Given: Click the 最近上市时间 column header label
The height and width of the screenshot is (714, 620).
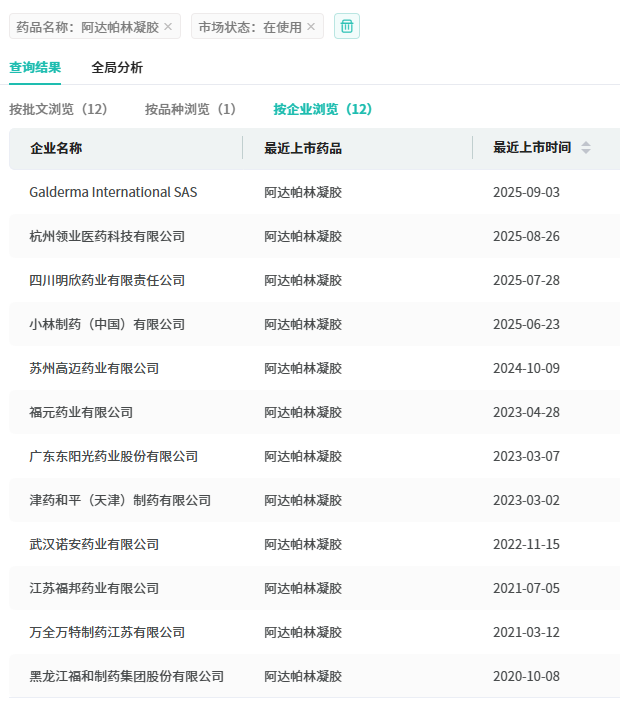Looking at the screenshot, I should click(532, 148).
